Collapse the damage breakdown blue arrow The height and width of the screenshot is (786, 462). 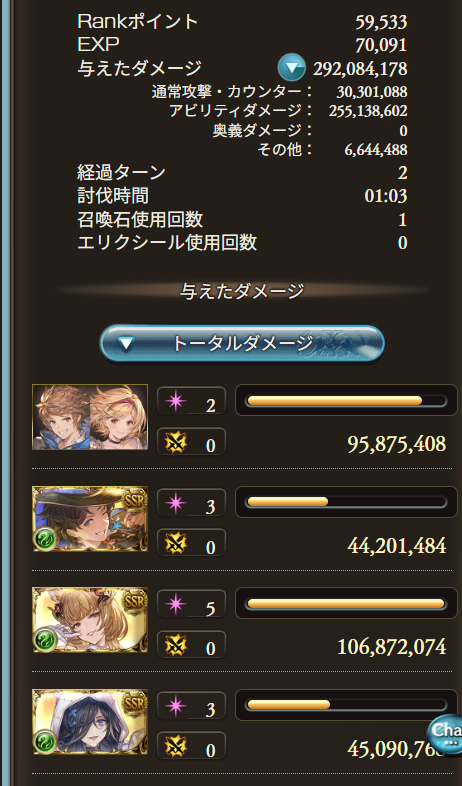[292, 67]
